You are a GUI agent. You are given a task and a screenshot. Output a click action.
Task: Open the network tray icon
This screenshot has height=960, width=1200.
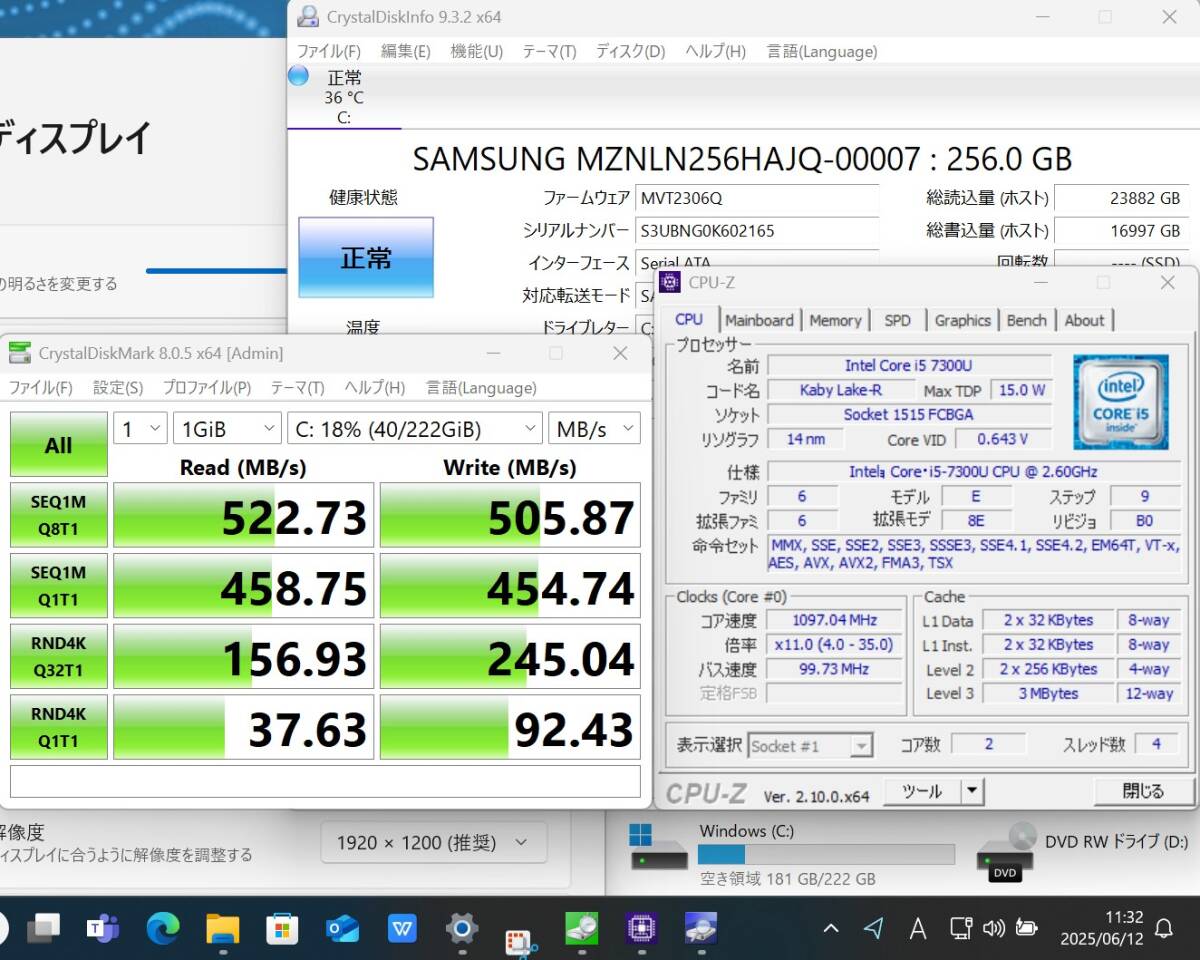(961, 929)
